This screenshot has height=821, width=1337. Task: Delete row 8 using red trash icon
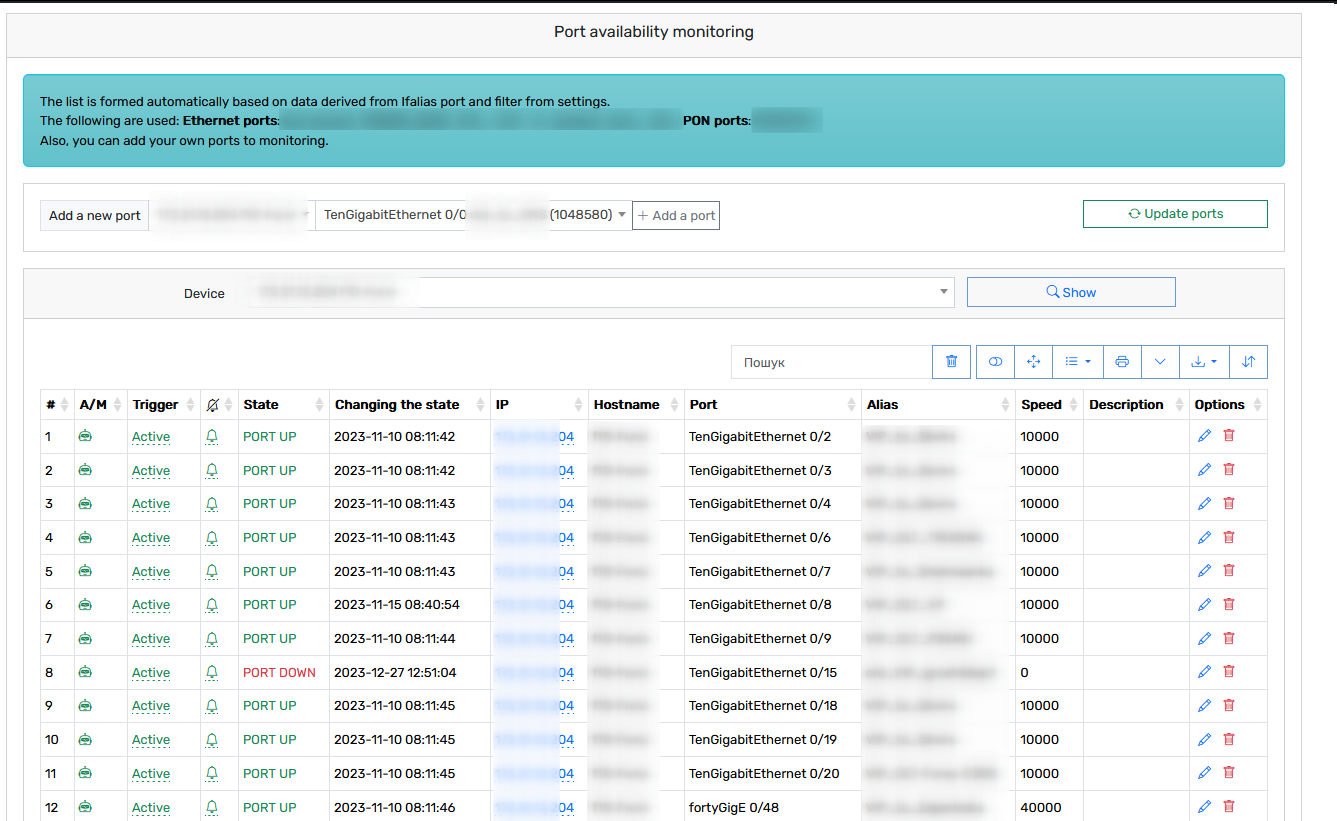point(1229,672)
